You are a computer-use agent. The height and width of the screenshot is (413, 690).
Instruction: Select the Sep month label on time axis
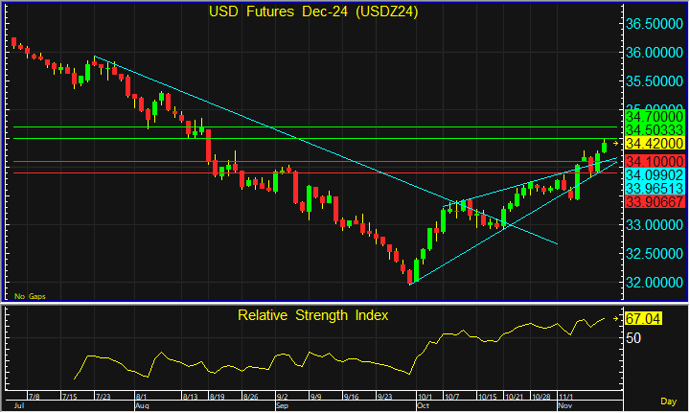(280, 407)
